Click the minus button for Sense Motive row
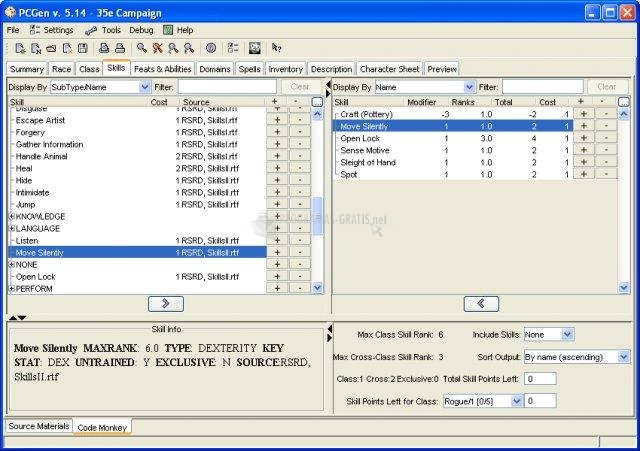Image resolution: width=640 pixels, height=451 pixels. 606,150
